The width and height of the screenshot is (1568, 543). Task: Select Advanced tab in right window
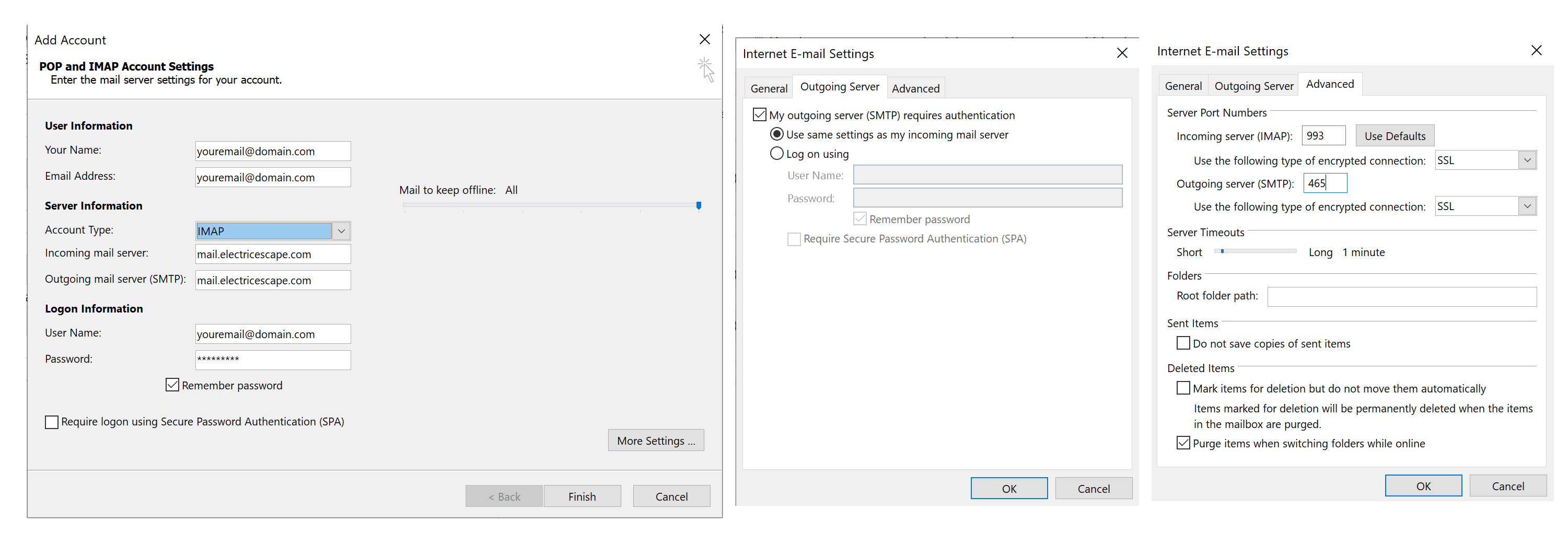tap(1330, 84)
